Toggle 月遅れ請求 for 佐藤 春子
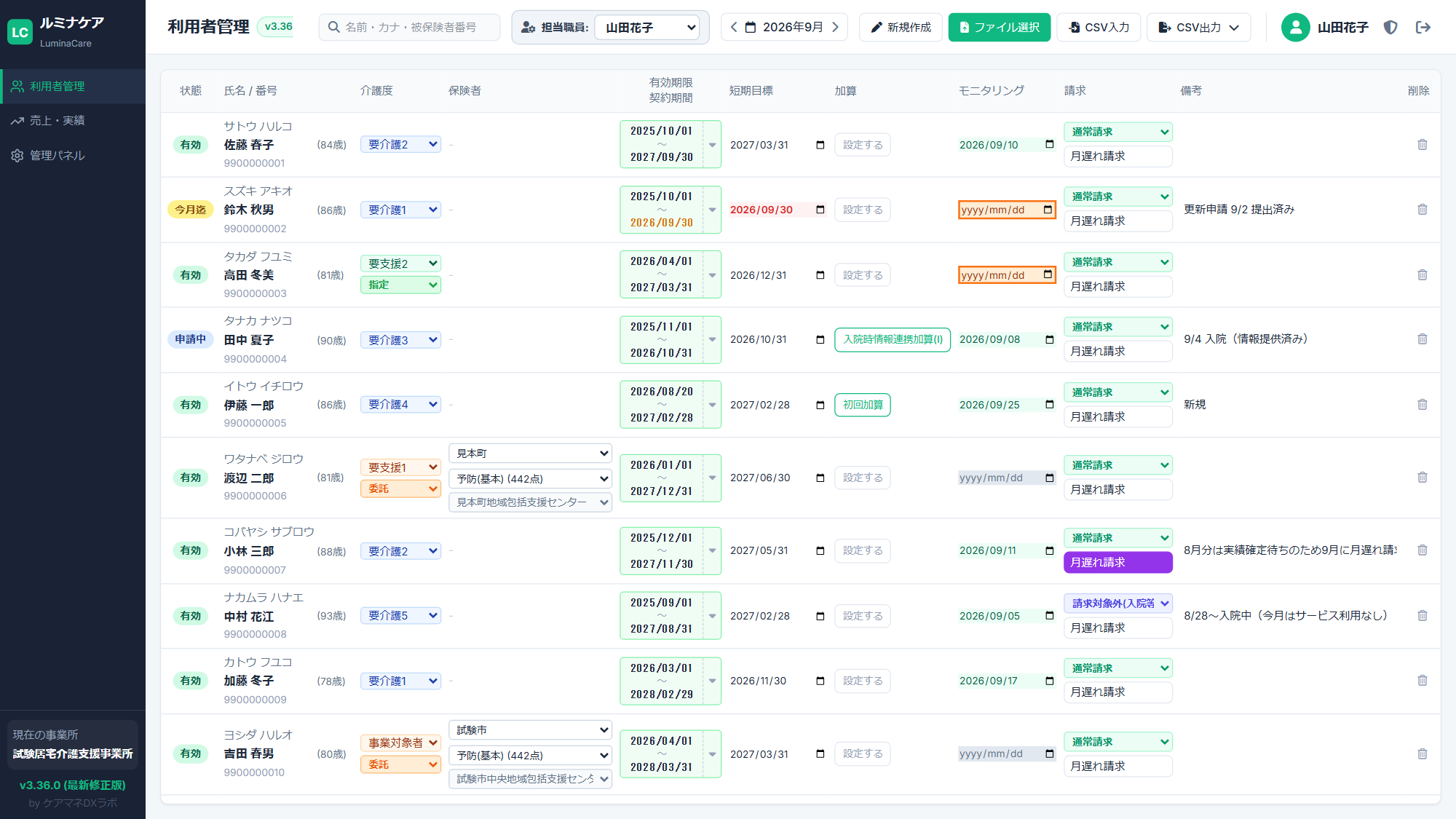 click(1117, 157)
